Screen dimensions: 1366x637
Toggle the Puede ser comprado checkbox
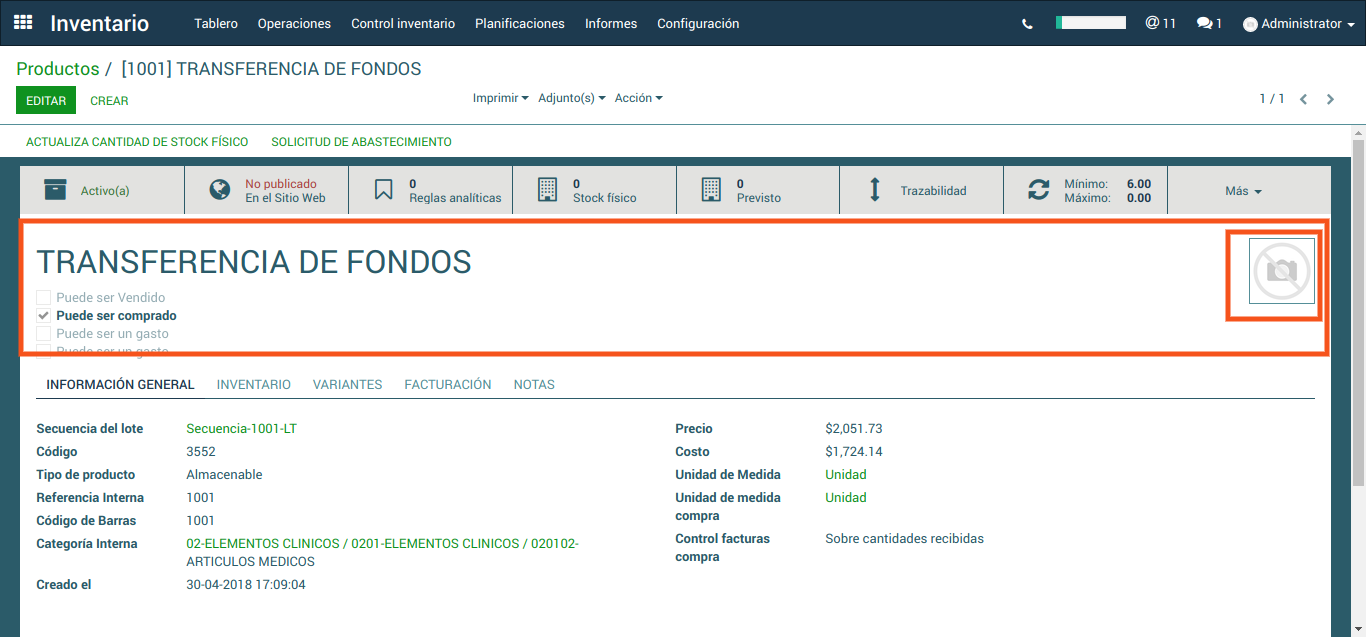click(43, 316)
